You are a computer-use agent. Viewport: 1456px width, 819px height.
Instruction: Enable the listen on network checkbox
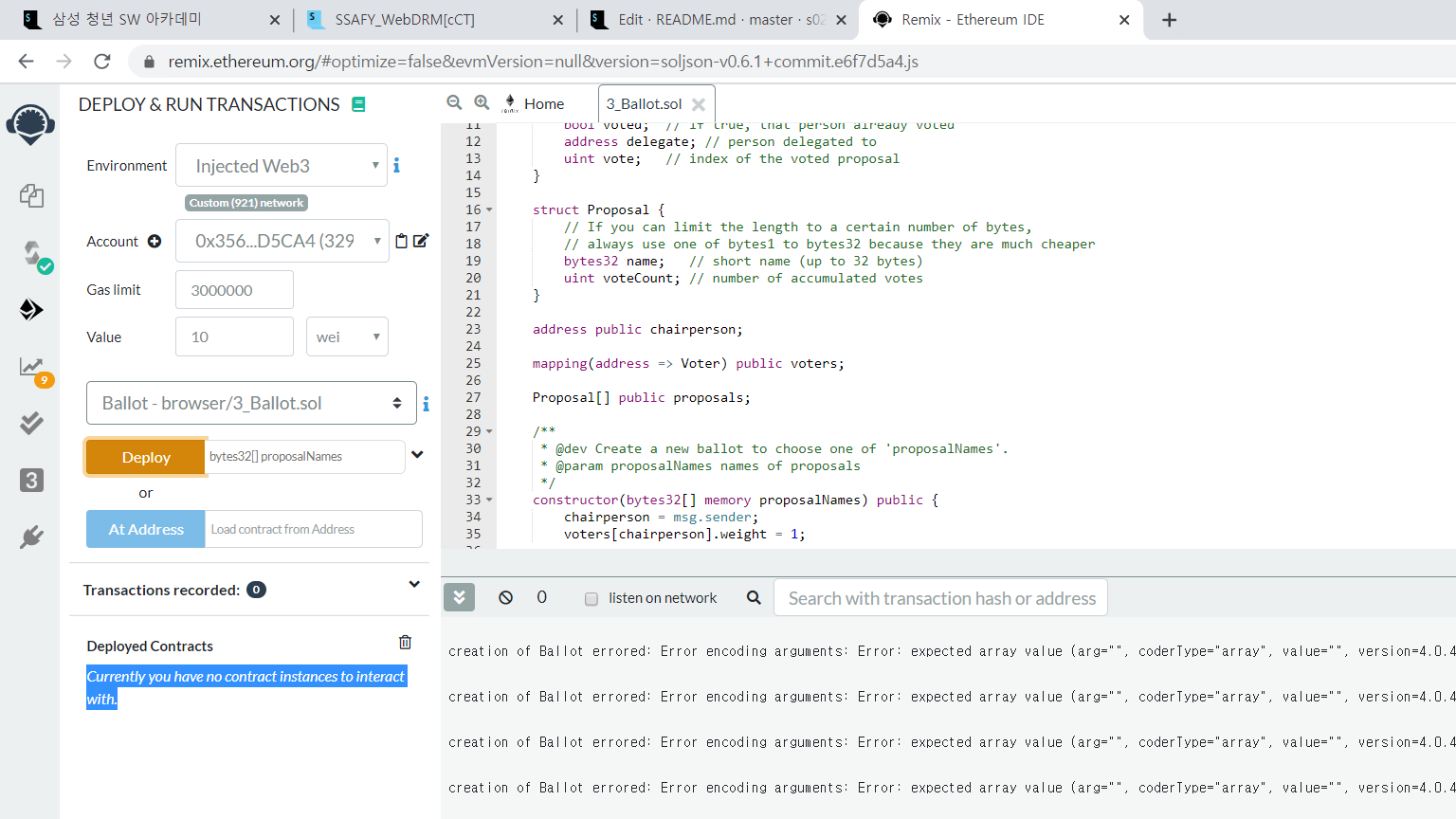[x=591, y=599]
